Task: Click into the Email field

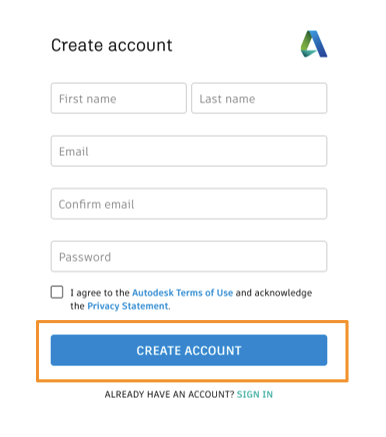Action: point(189,151)
